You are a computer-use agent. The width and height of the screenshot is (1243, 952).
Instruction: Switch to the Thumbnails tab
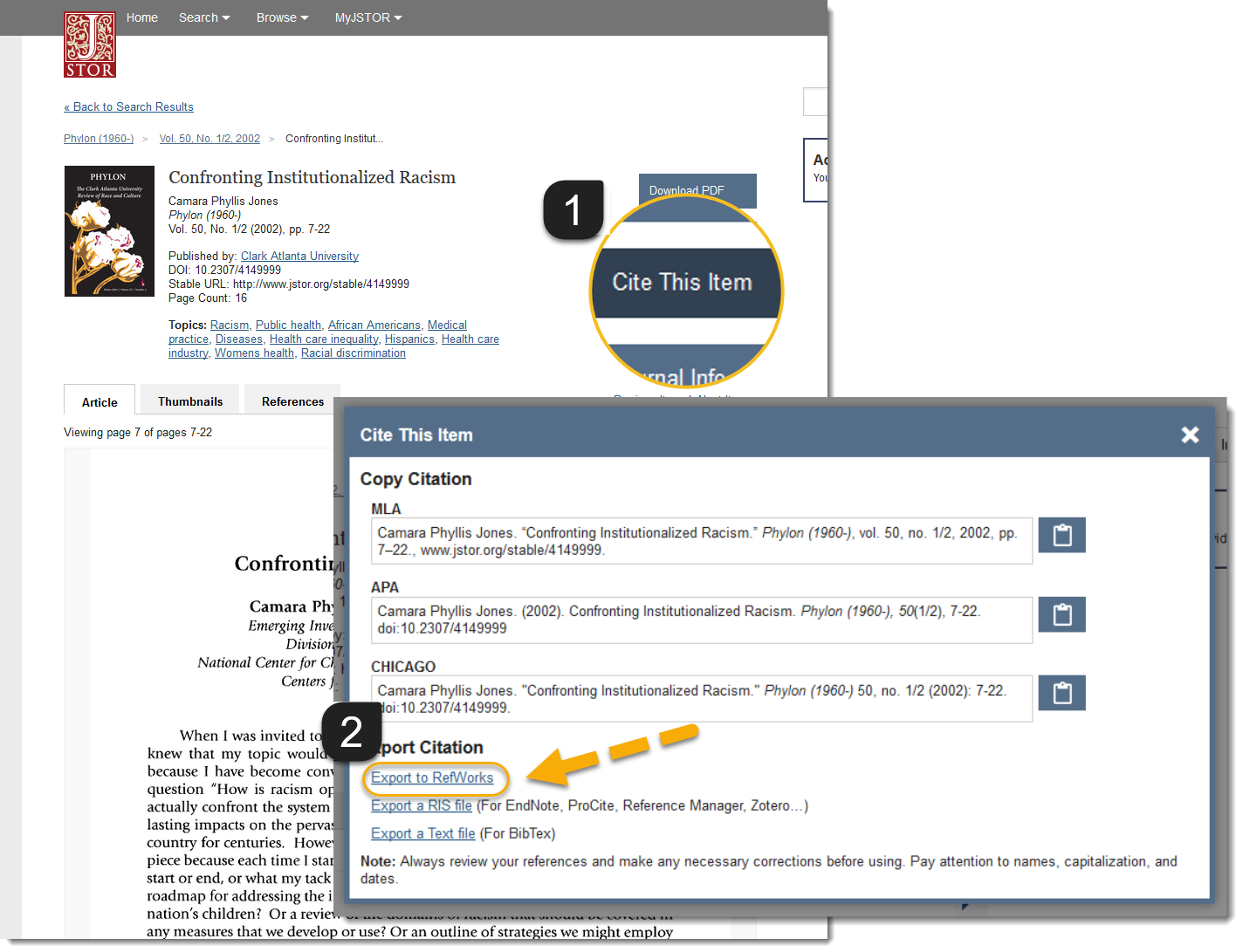coord(189,401)
